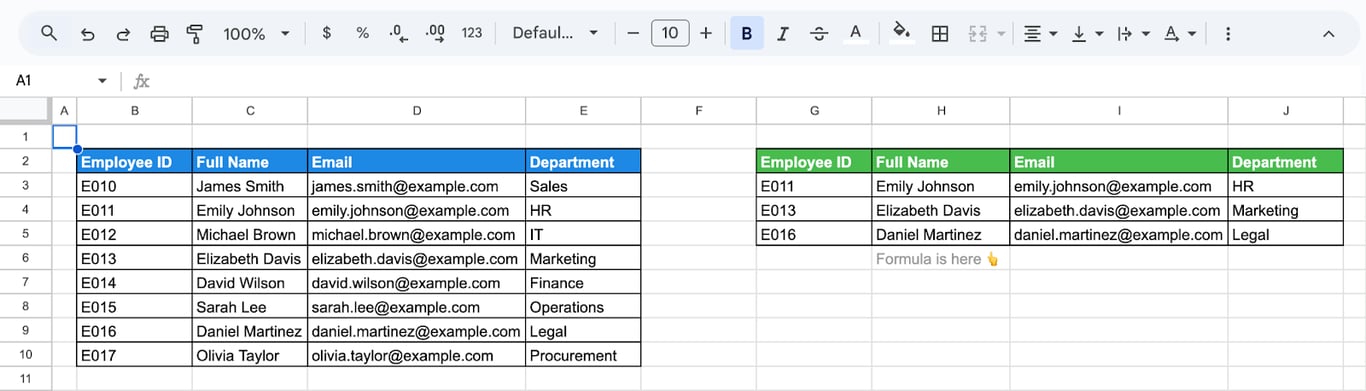Click the 'Formula is here' cell
The height and width of the screenshot is (391, 1366).
point(940,258)
